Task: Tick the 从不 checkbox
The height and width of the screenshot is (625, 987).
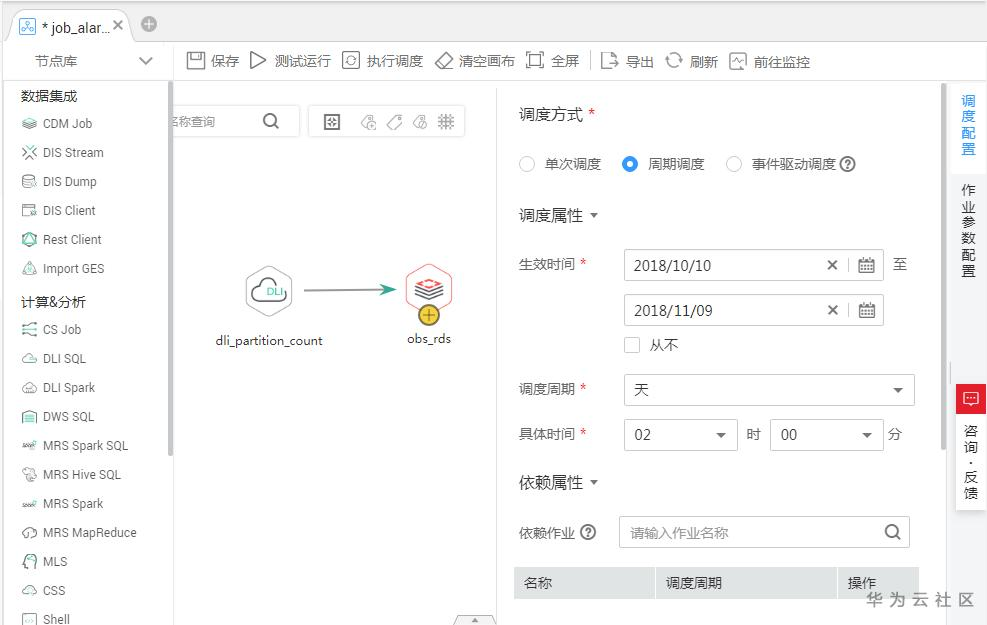Action: coord(632,345)
